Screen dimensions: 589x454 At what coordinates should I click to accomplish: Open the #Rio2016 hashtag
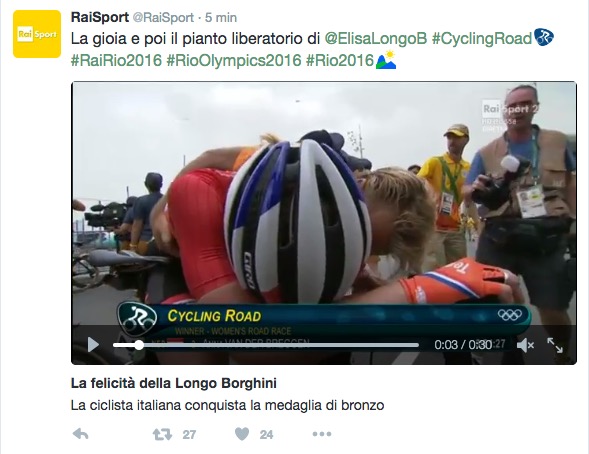340,60
